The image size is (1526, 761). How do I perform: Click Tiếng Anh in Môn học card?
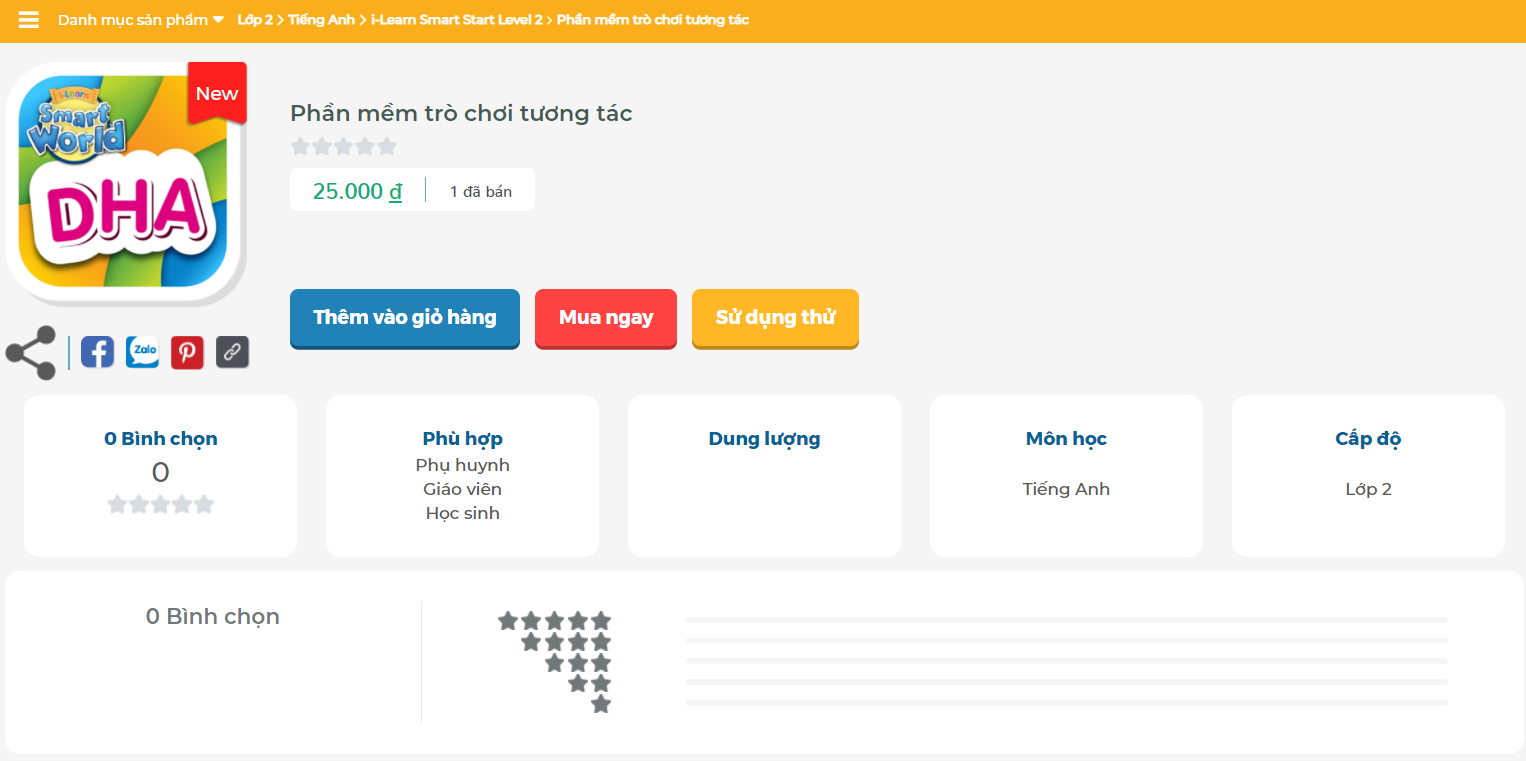point(1067,489)
